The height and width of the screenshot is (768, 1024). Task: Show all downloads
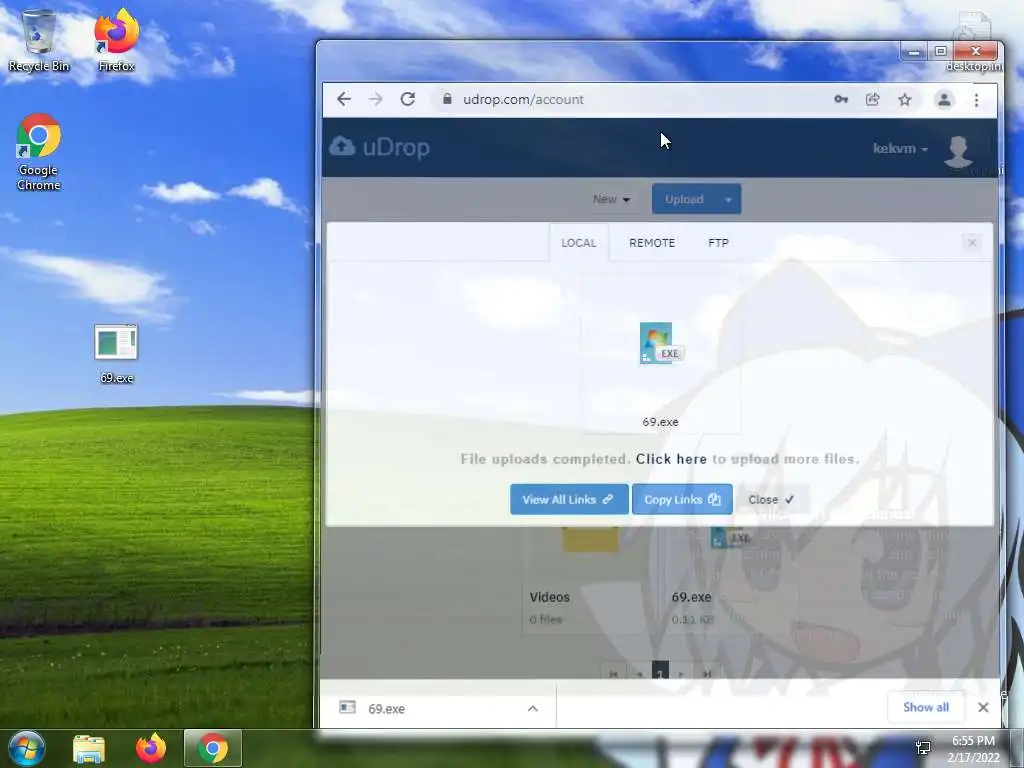pos(925,707)
